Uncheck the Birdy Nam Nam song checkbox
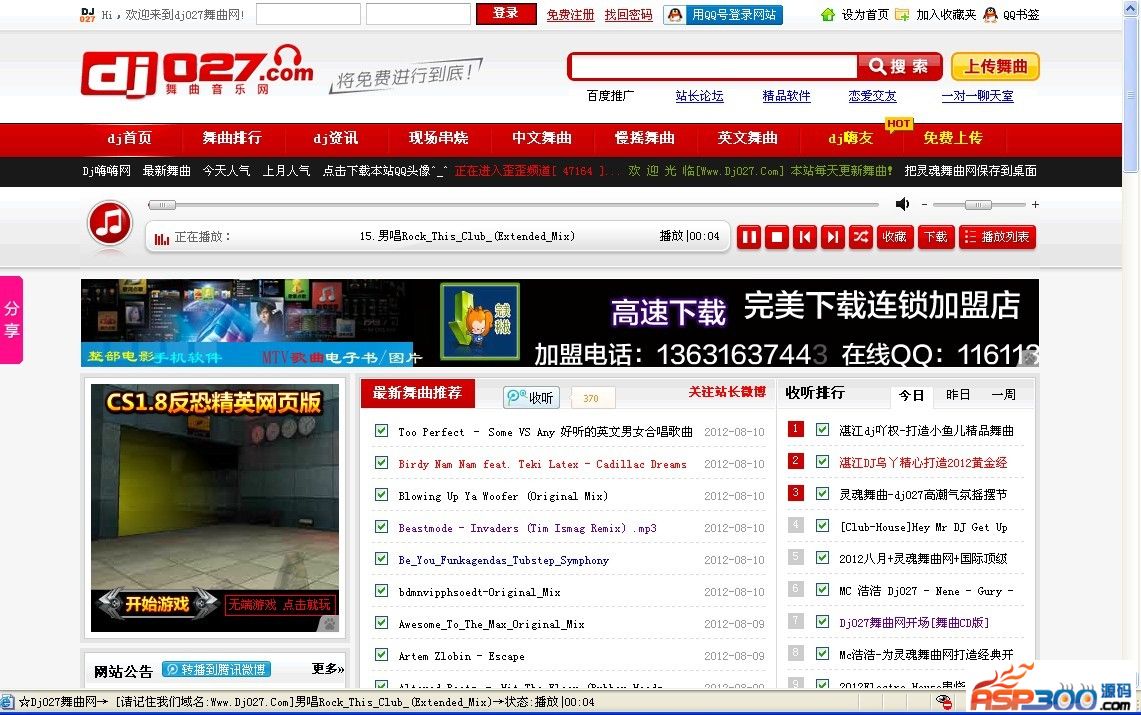Viewport: 1141px width, 715px height. tap(381, 463)
